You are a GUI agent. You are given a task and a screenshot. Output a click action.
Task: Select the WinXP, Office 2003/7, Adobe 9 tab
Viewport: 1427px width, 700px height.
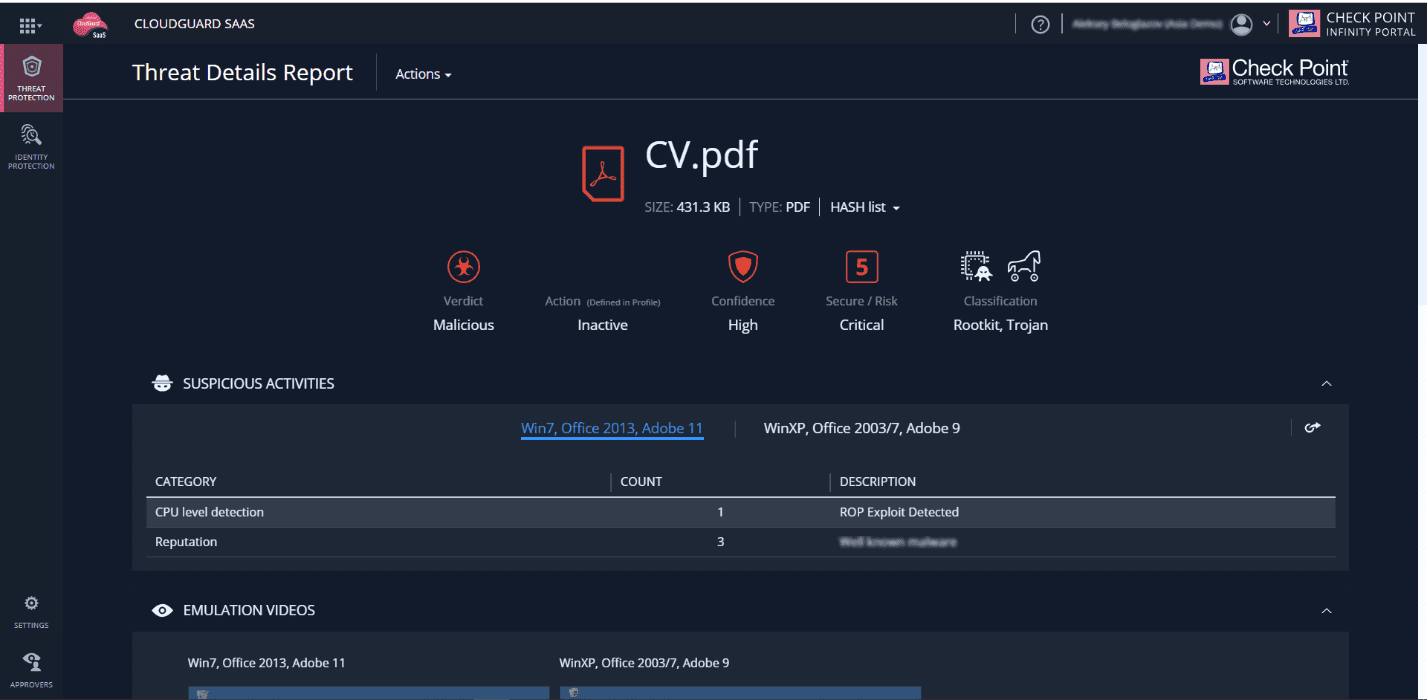862,428
